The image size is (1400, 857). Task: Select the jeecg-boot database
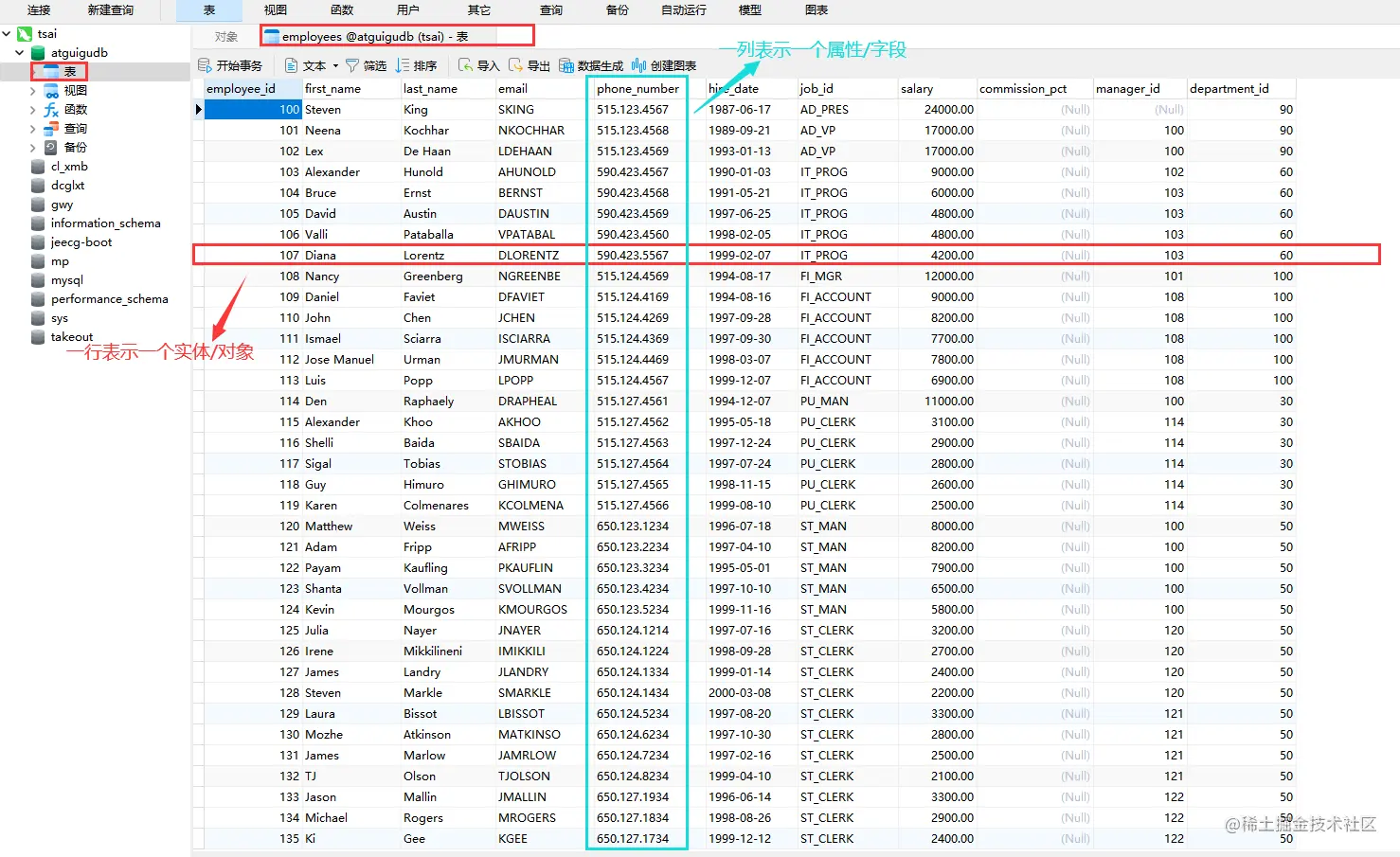click(x=81, y=242)
